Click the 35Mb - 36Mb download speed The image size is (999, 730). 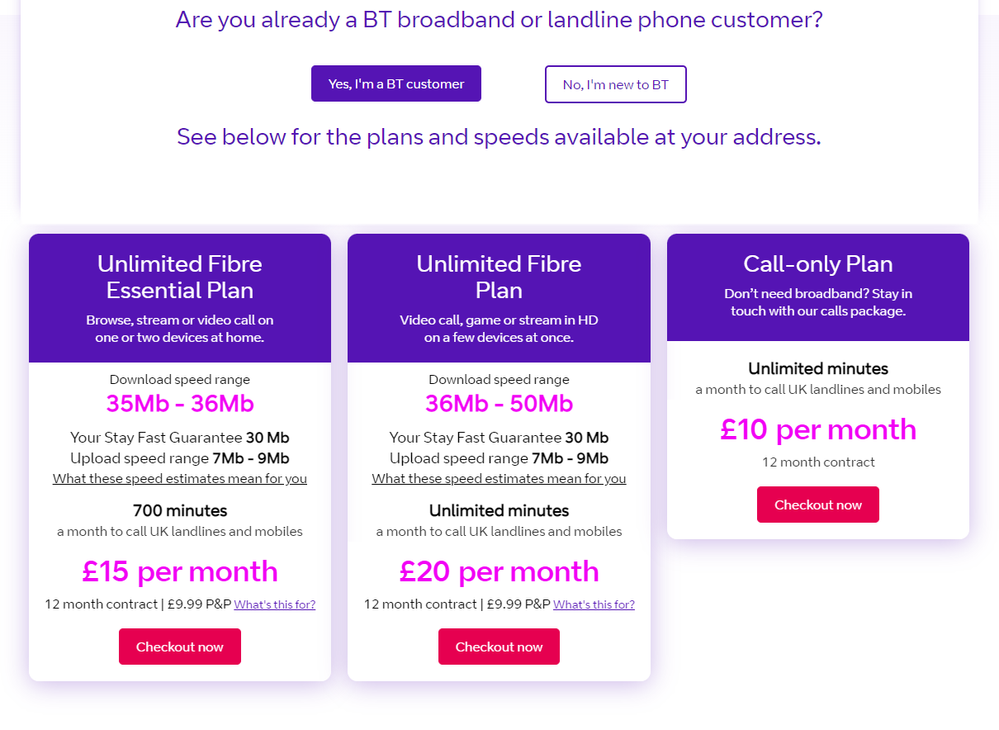click(180, 404)
